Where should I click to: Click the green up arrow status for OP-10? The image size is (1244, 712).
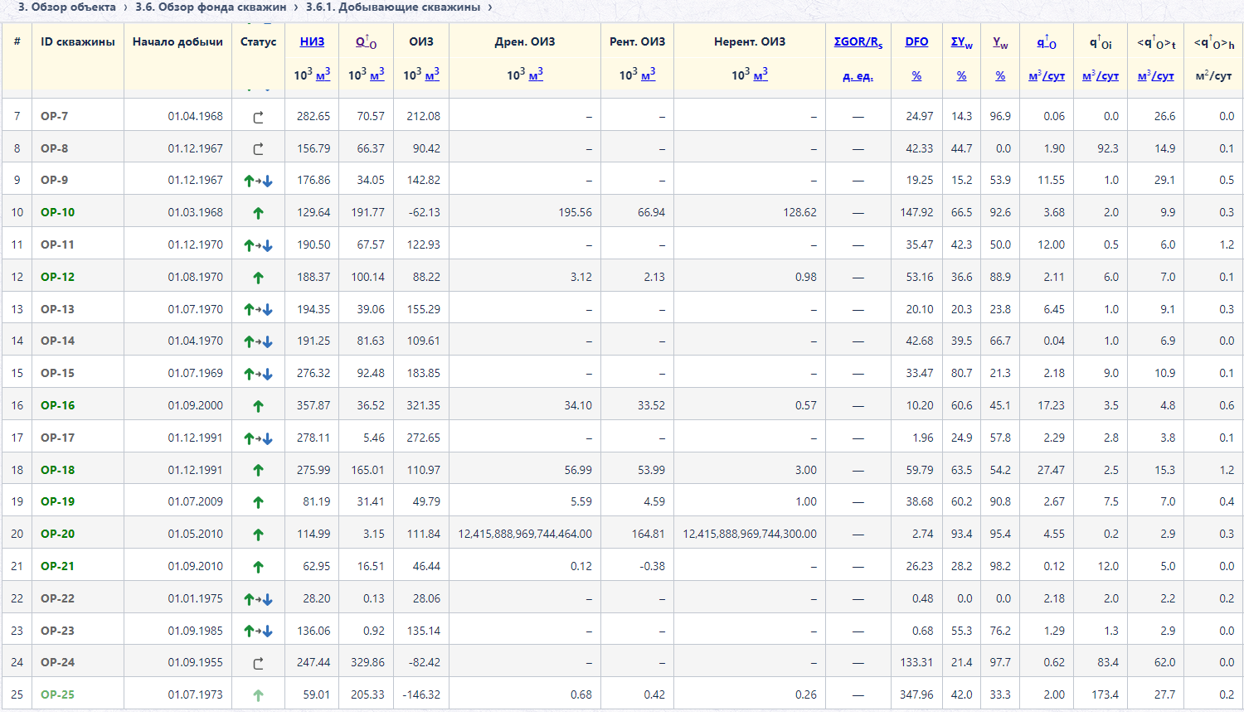[258, 213]
